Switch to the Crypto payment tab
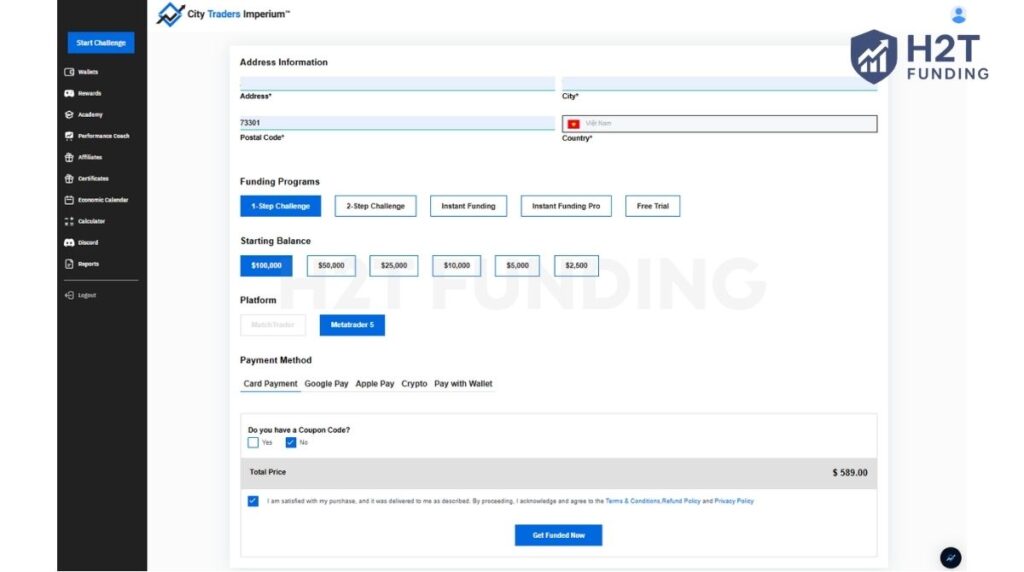1024x572 pixels. click(414, 384)
